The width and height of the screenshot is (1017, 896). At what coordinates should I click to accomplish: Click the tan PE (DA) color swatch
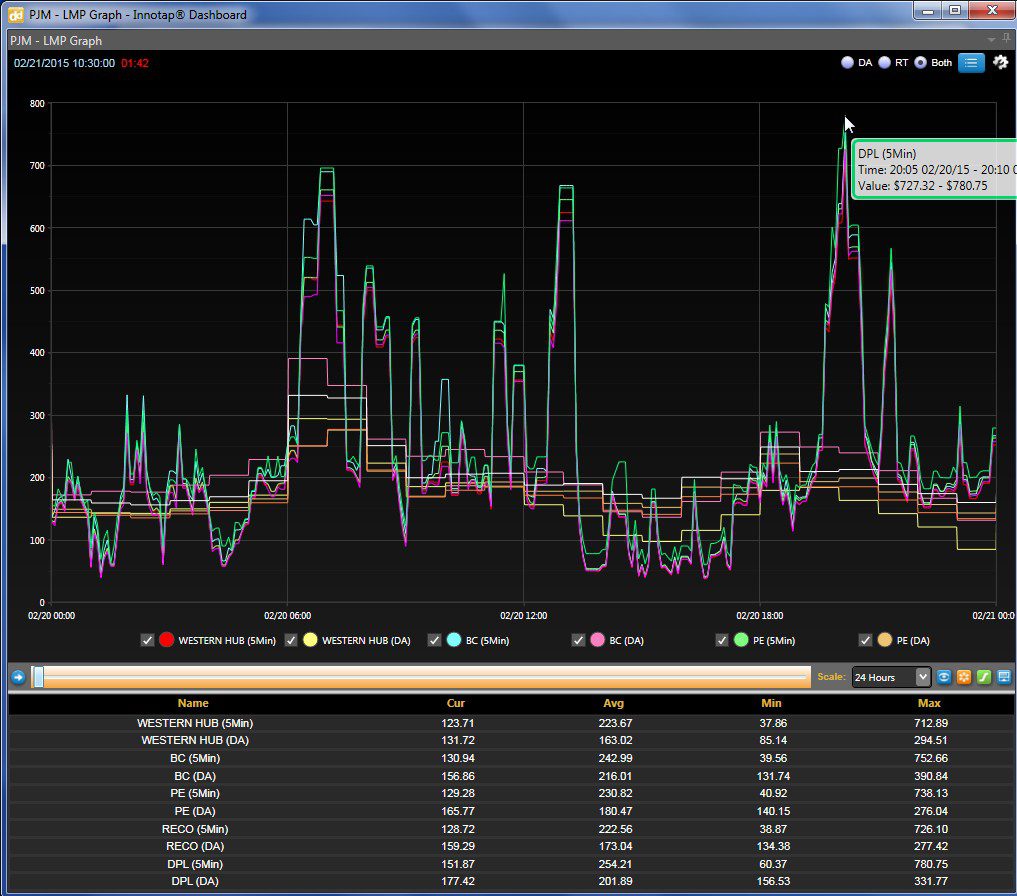click(x=885, y=640)
